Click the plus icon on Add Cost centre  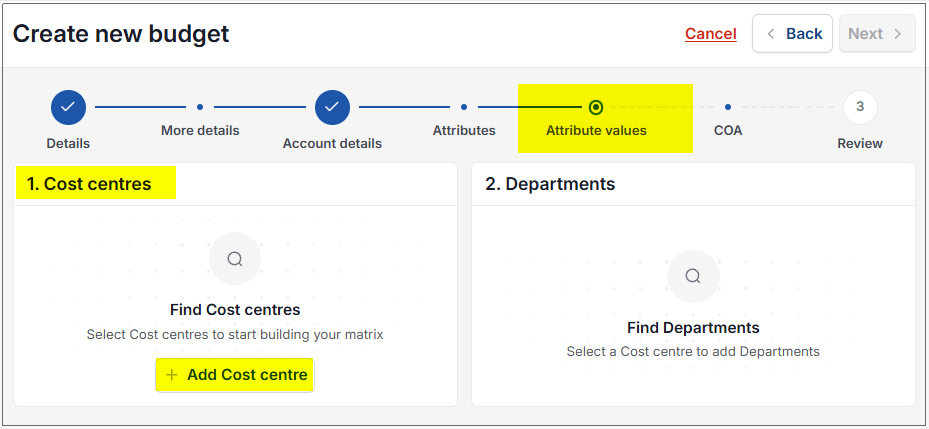(172, 375)
